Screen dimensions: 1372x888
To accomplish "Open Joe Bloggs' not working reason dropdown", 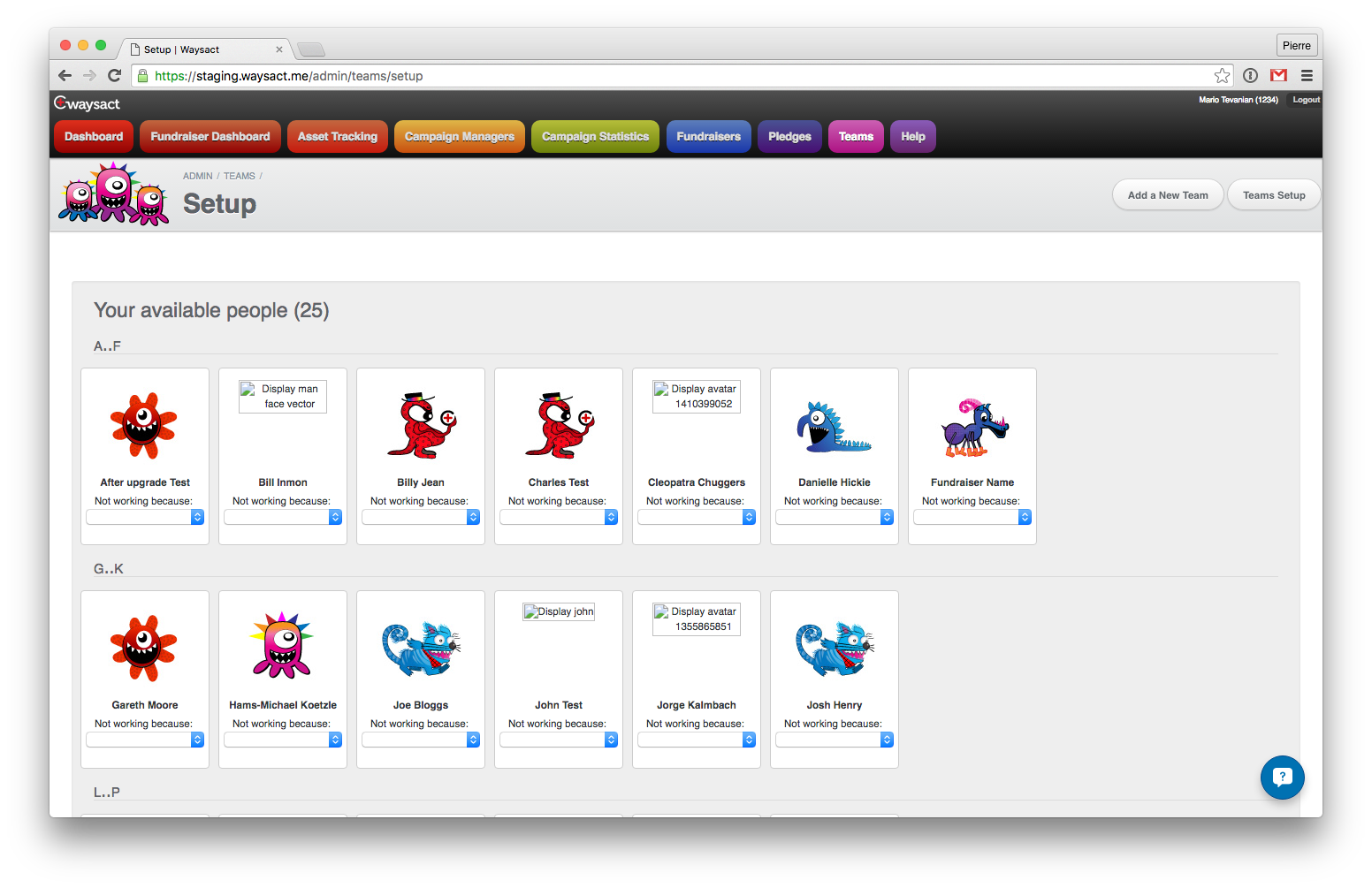I will [x=421, y=740].
